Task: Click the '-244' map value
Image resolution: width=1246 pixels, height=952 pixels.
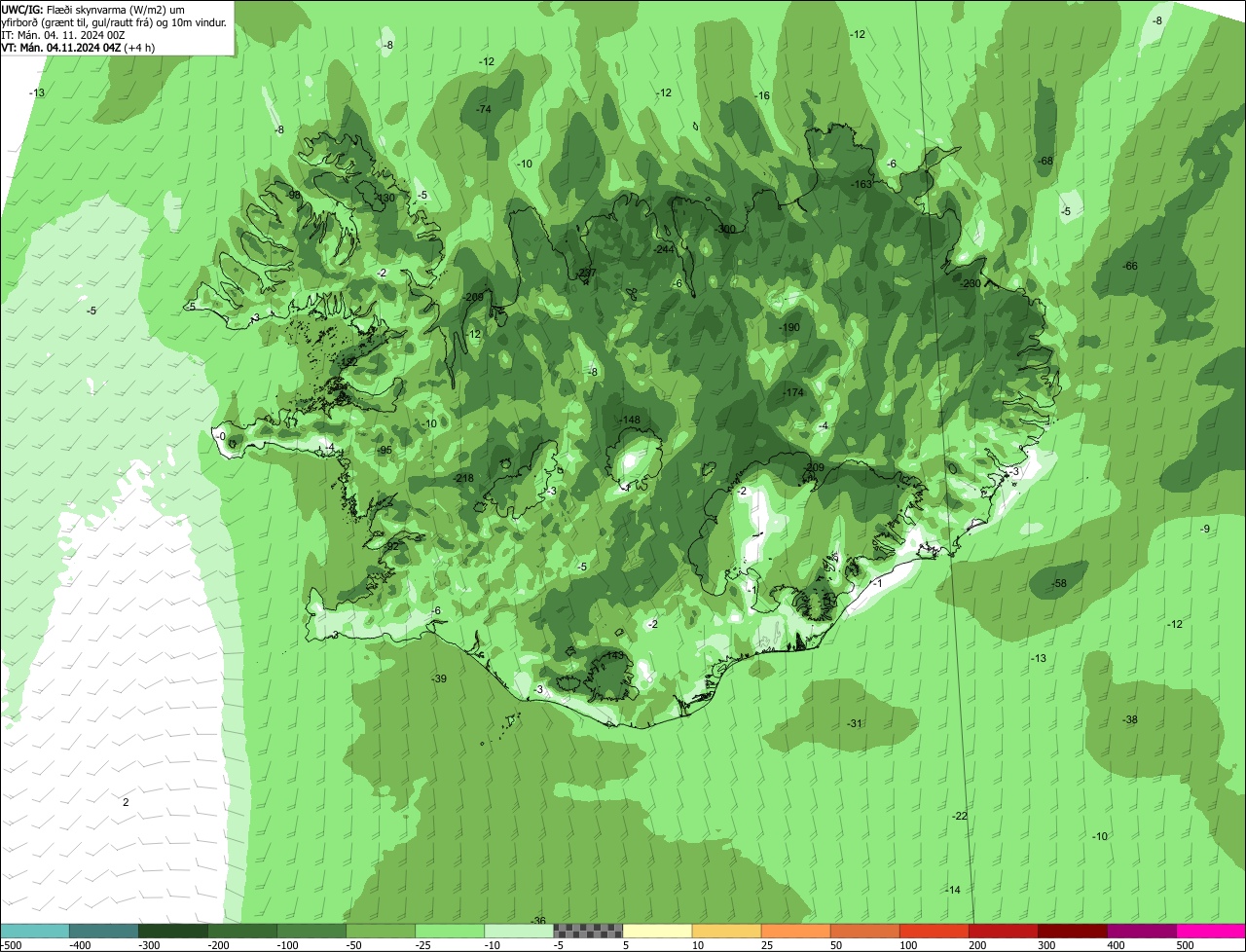Action: pyautogui.click(x=665, y=250)
